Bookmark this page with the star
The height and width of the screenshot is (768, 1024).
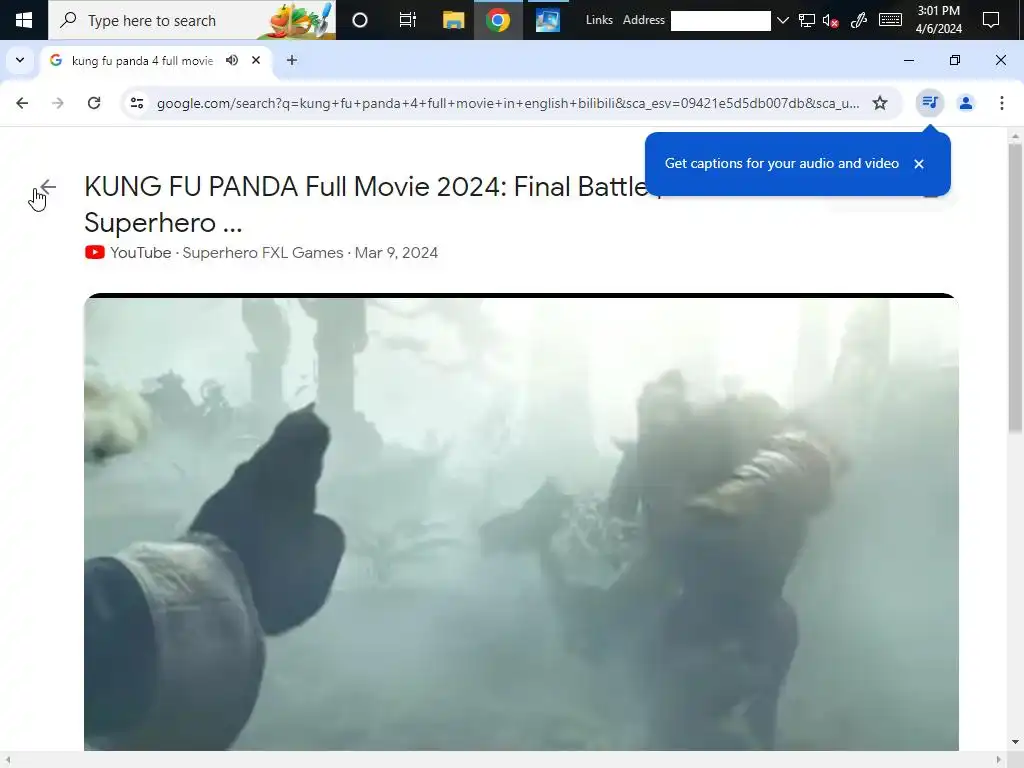coord(880,103)
